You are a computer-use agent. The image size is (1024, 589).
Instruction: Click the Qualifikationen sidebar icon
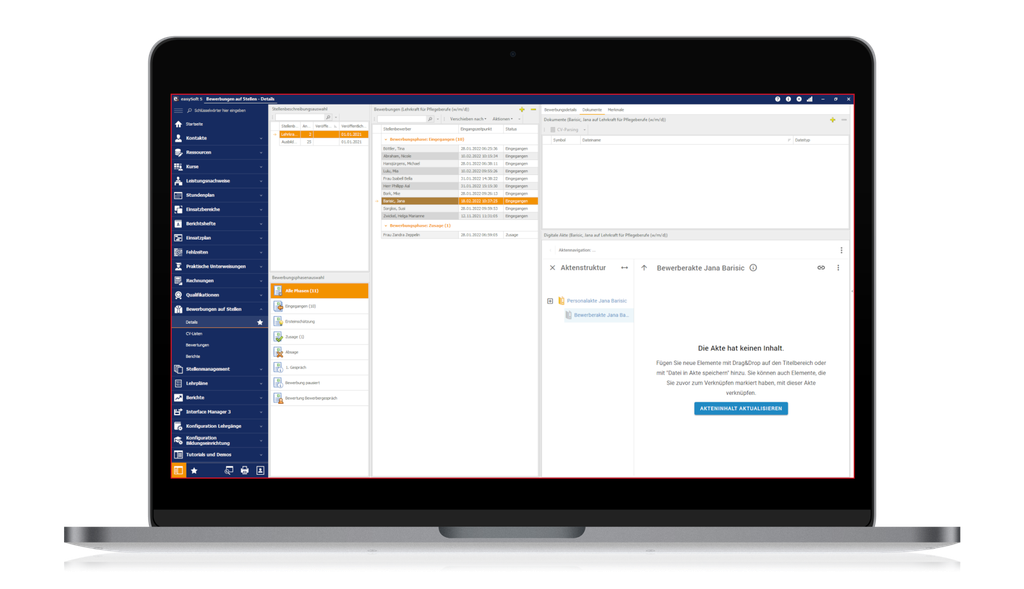[x=178, y=295]
